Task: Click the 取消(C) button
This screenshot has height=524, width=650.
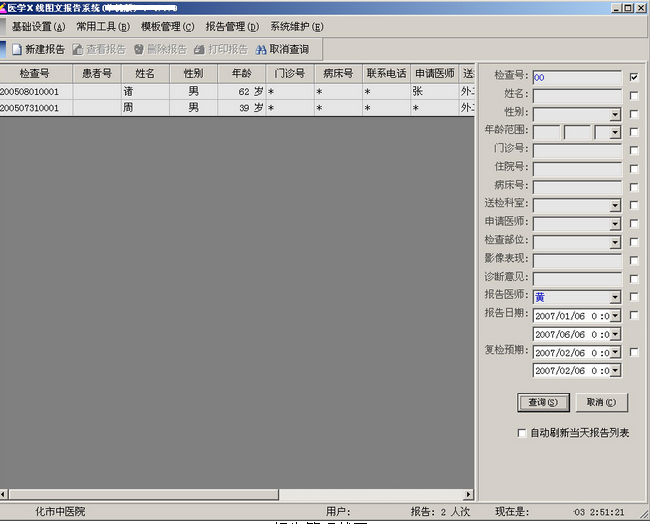Action: click(601, 403)
